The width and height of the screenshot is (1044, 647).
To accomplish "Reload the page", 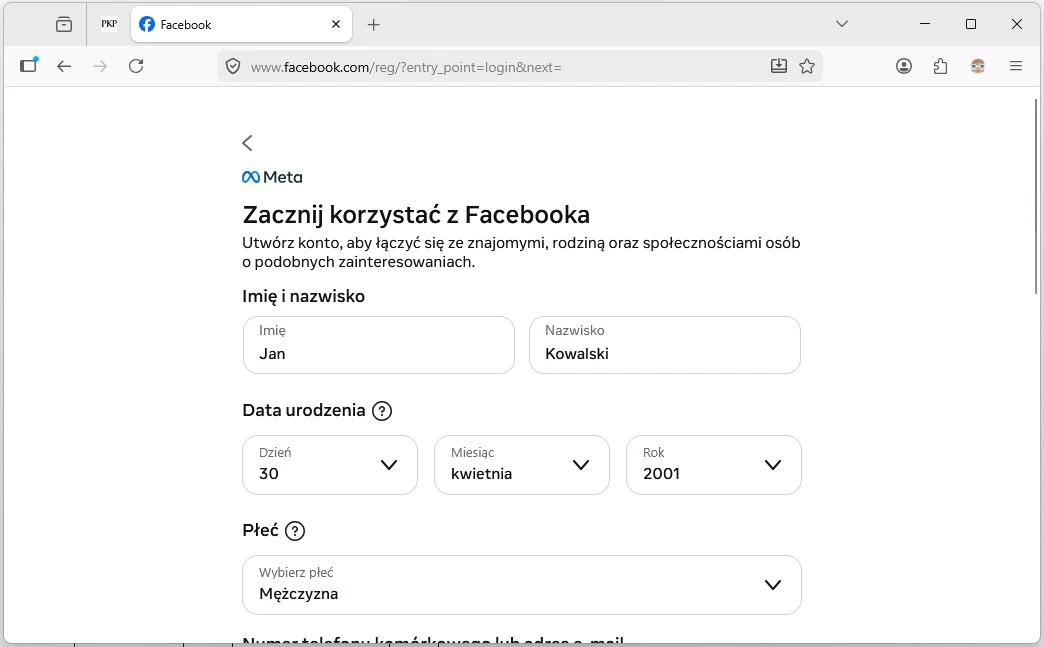I will pos(136,66).
